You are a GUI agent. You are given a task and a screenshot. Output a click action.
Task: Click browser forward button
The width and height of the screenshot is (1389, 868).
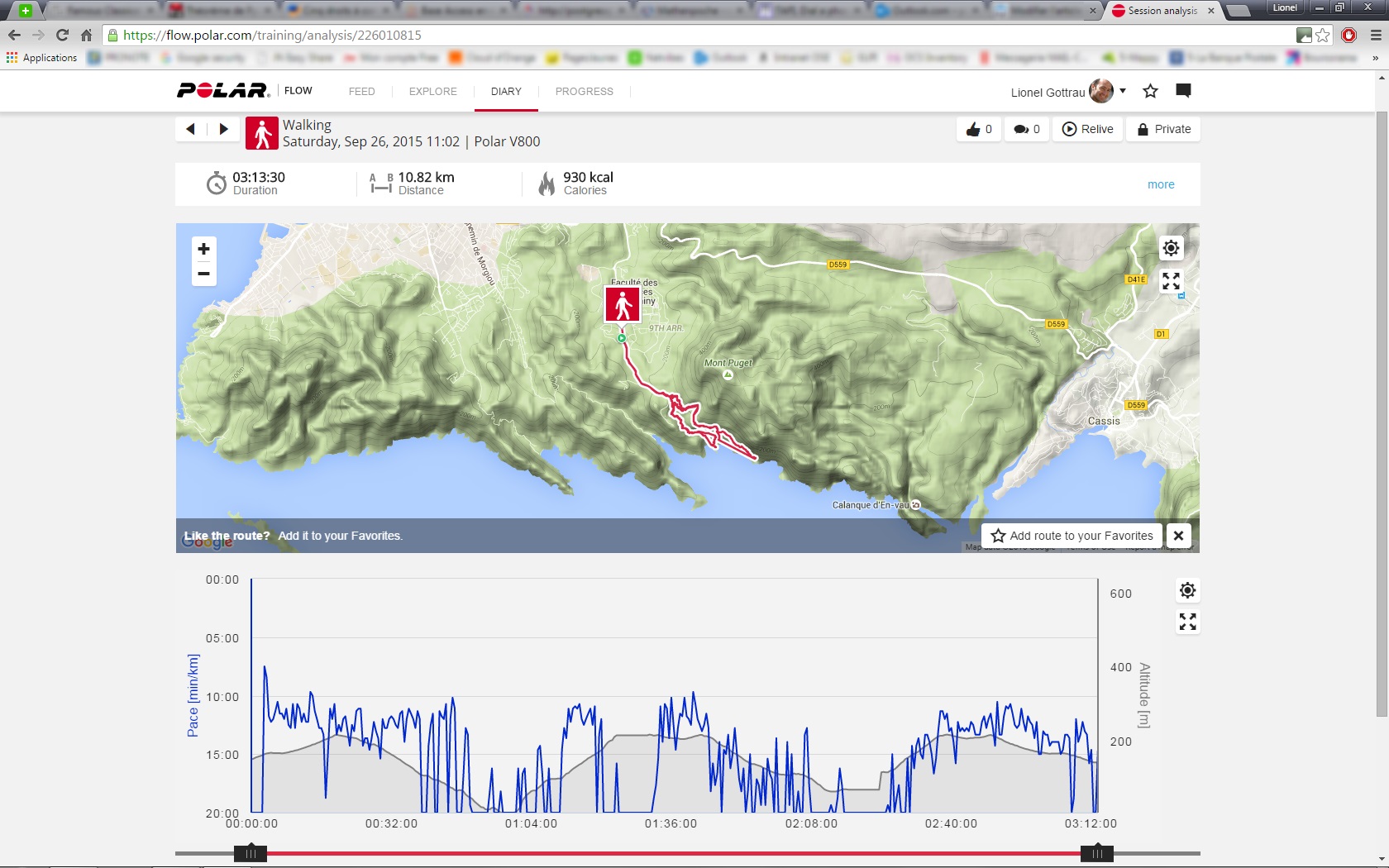coord(38,36)
